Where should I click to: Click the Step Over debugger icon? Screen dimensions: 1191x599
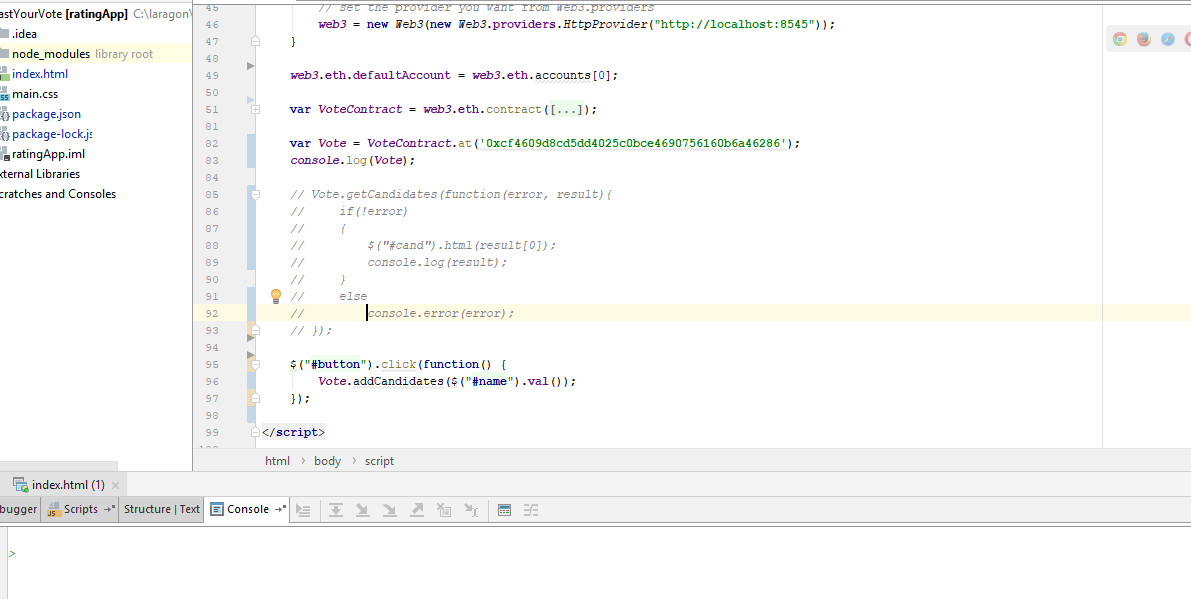tap(337, 510)
